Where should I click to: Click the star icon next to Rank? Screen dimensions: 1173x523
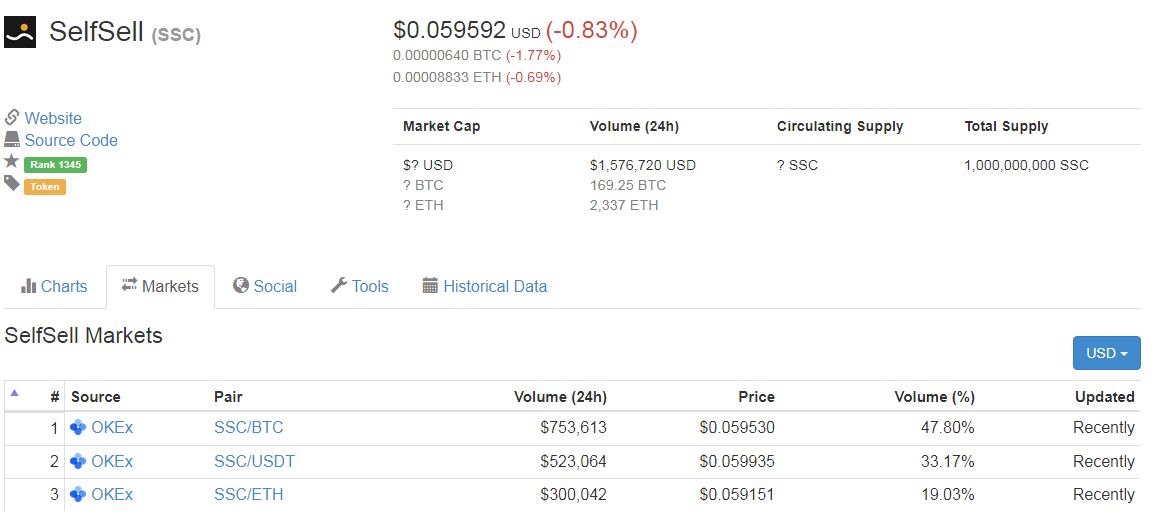click(12, 162)
